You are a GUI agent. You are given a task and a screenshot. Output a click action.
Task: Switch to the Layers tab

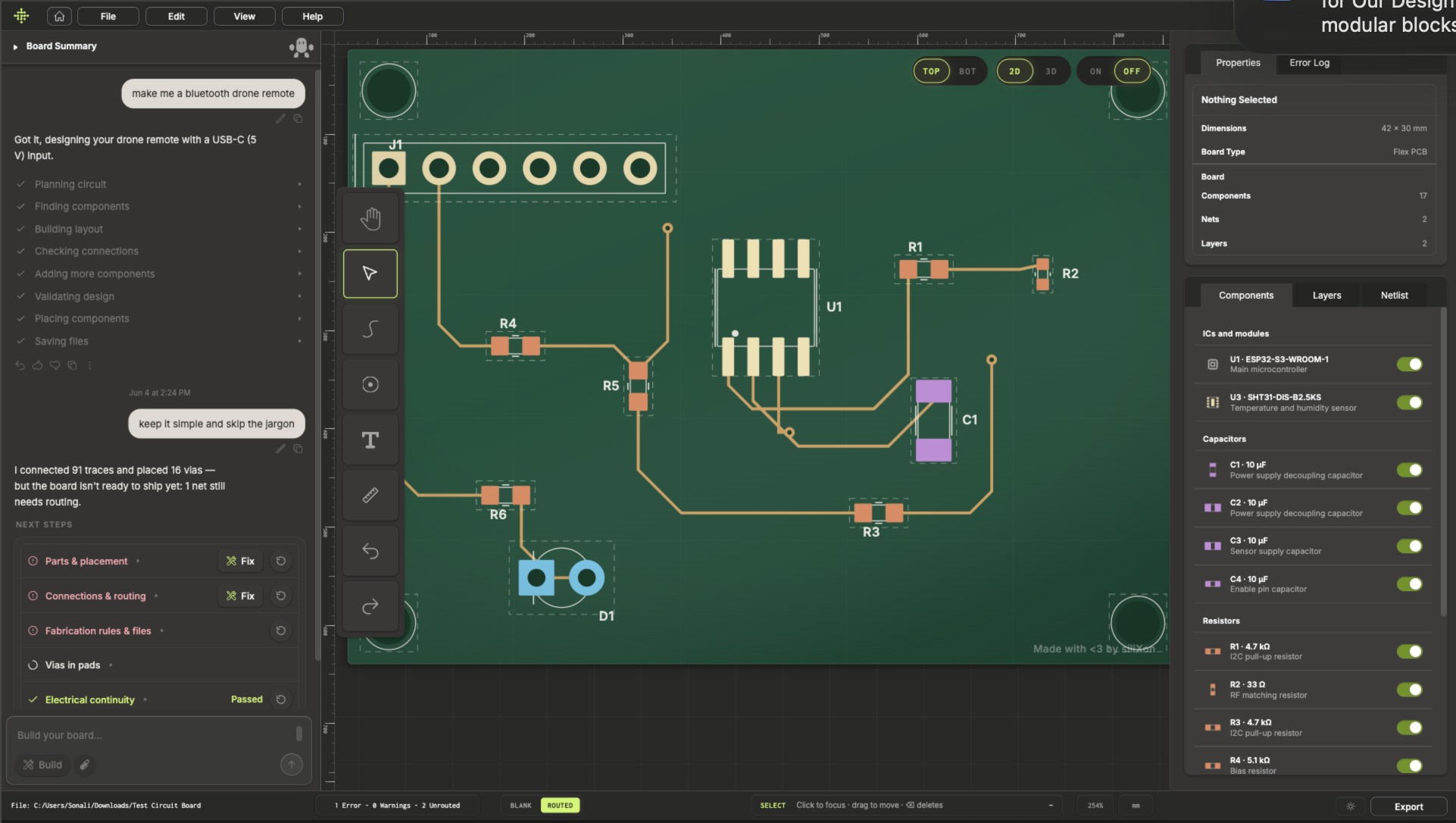[1326, 296]
